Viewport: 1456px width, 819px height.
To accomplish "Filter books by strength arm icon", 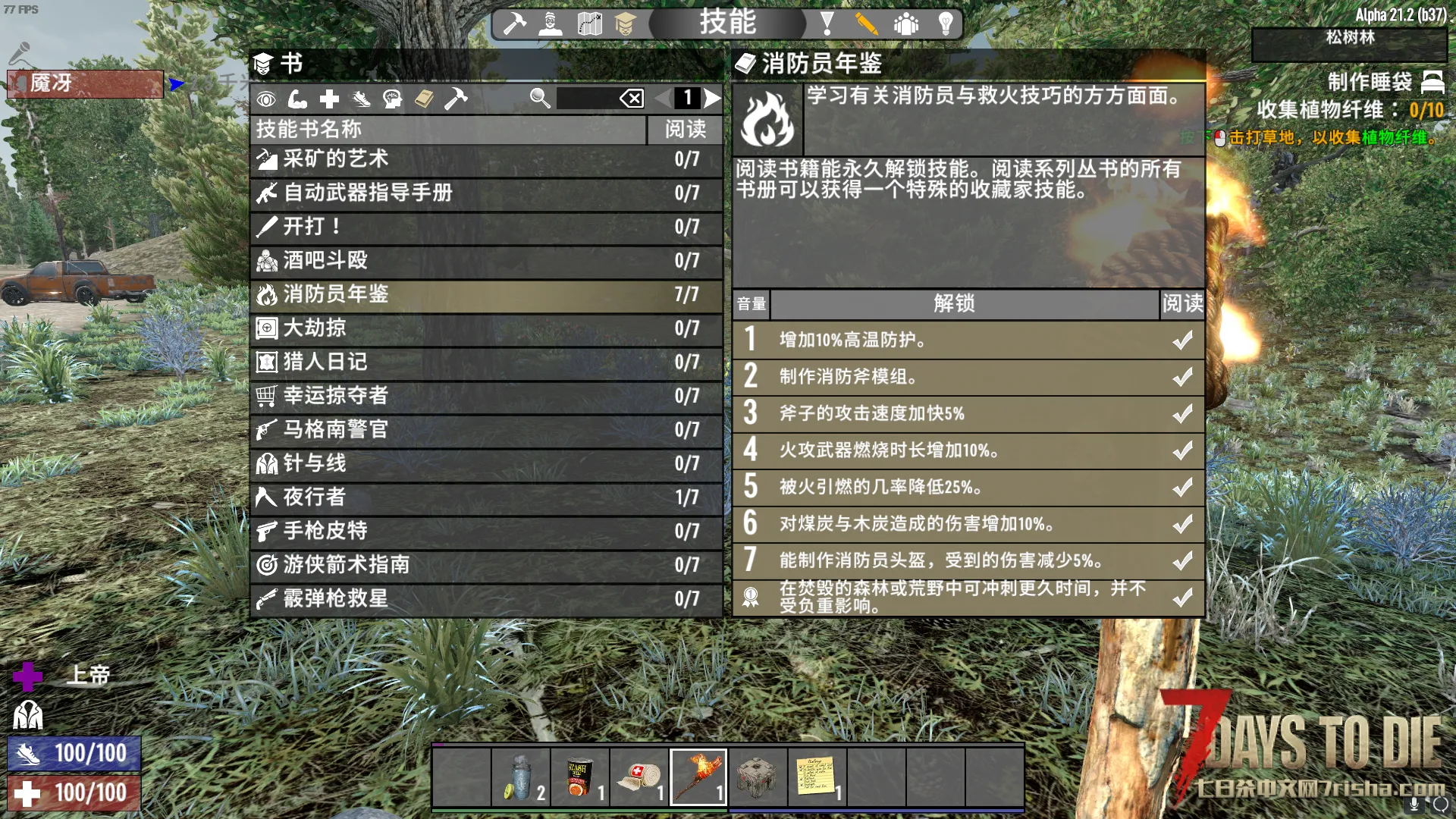I will (297, 99).
